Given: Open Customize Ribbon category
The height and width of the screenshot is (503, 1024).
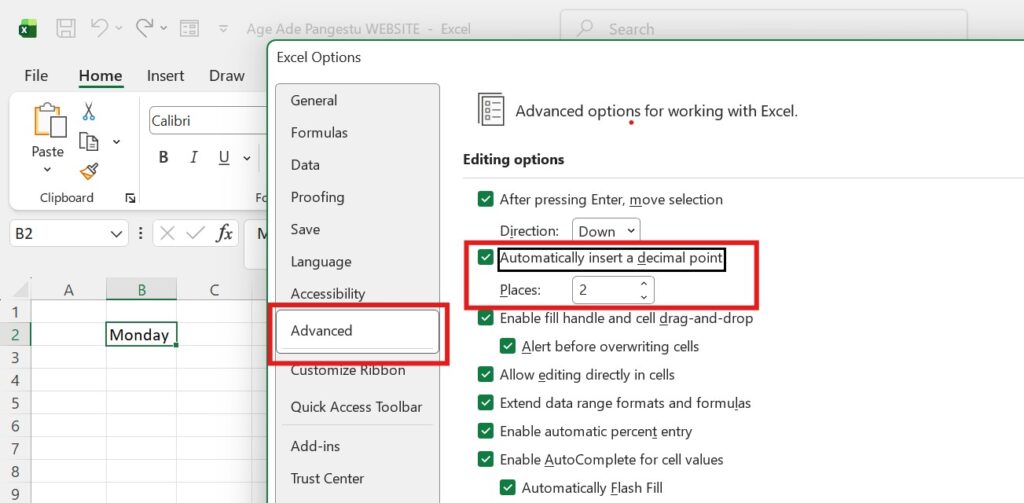Looking at the screenshot, I should (348, 370).
